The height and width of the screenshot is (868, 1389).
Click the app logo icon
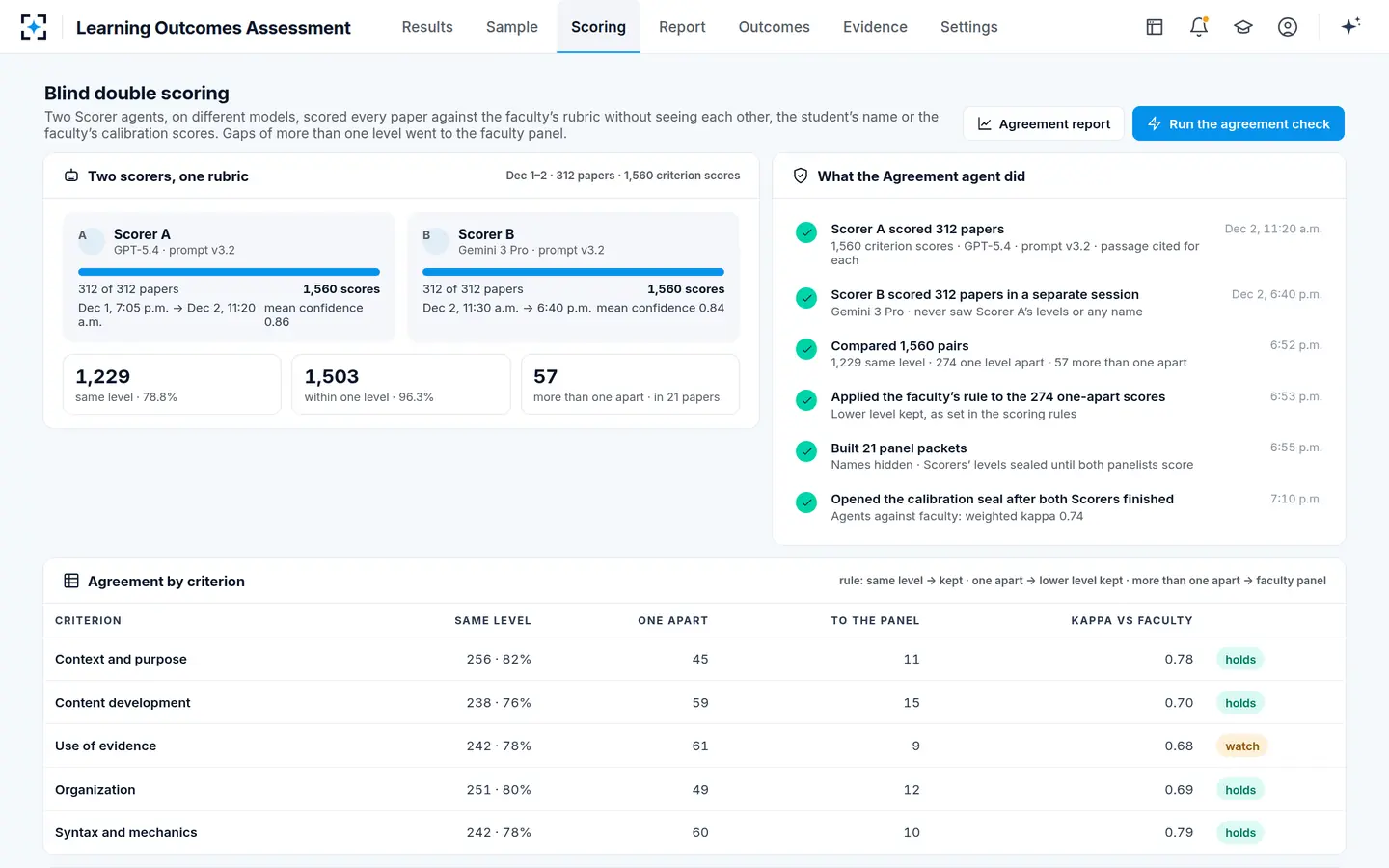[x=34, y=27]
